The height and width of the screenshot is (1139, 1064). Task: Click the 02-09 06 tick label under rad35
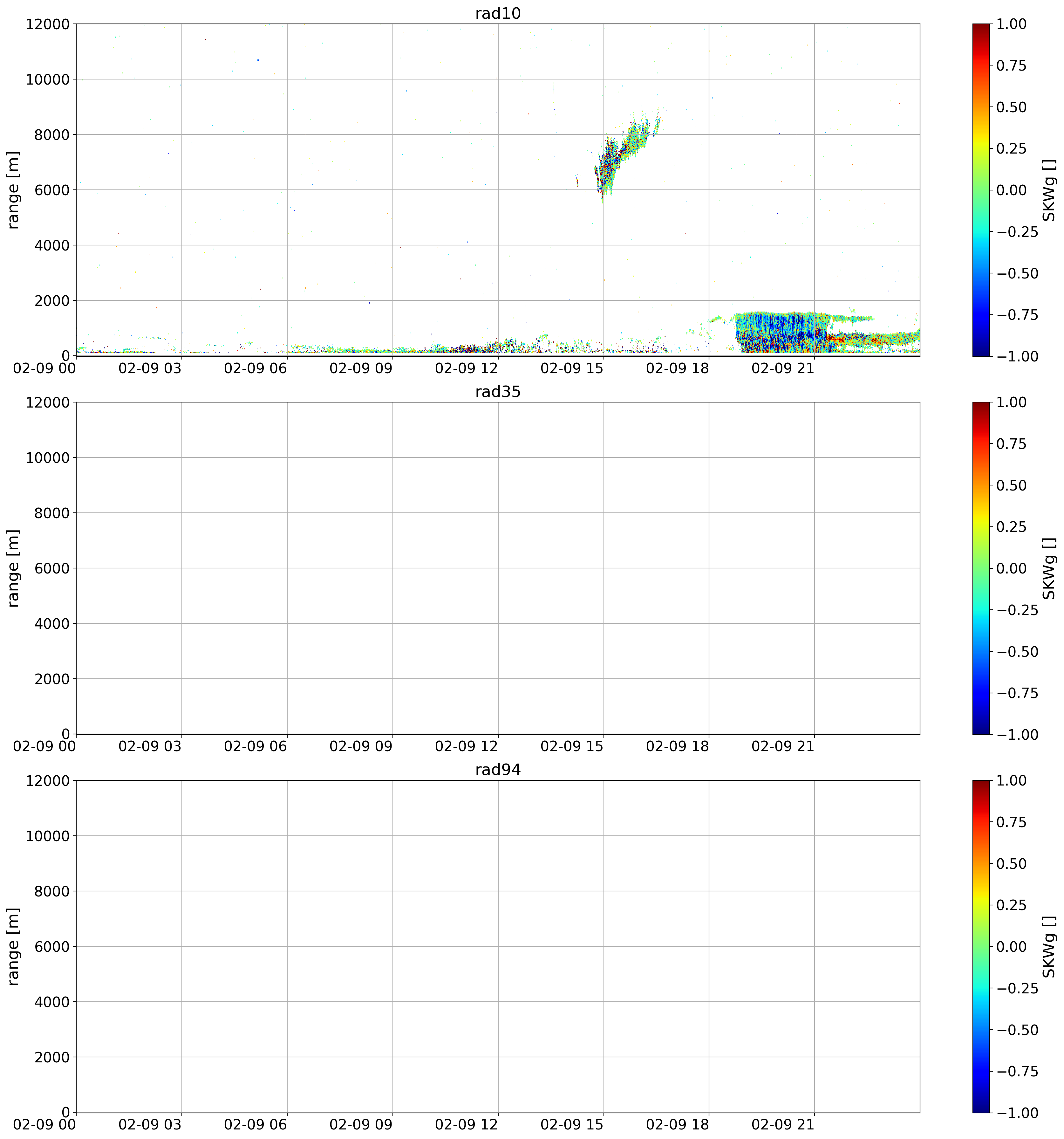tap(255, 746)
